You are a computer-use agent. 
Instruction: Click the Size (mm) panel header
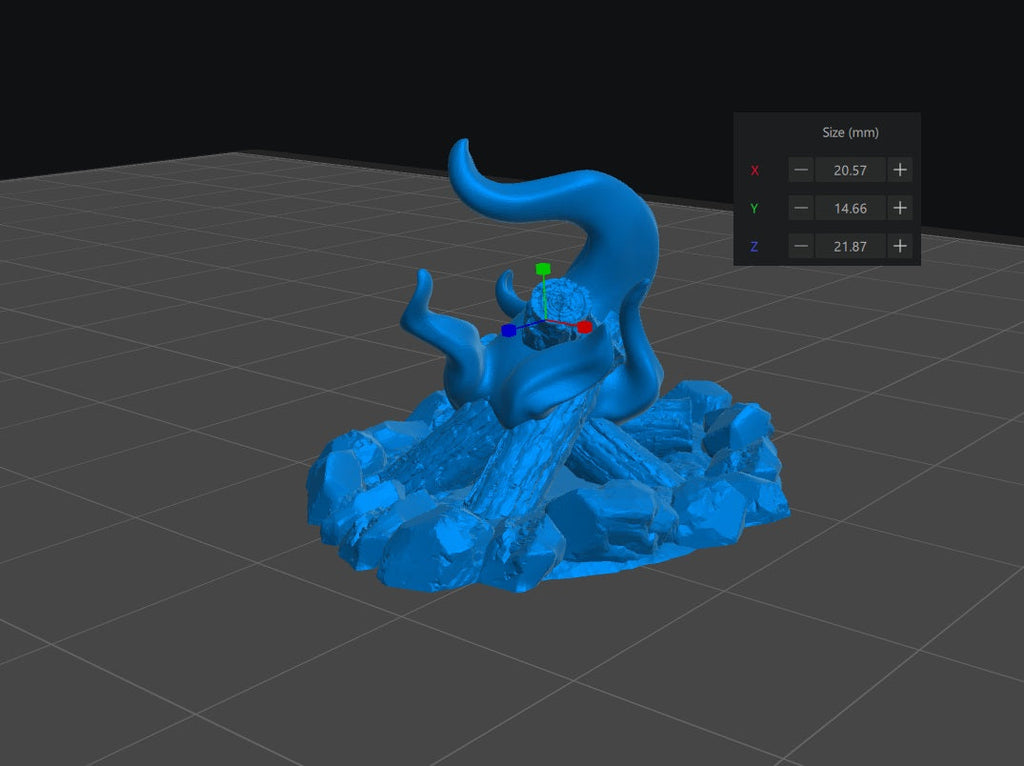tap(850, 132)
